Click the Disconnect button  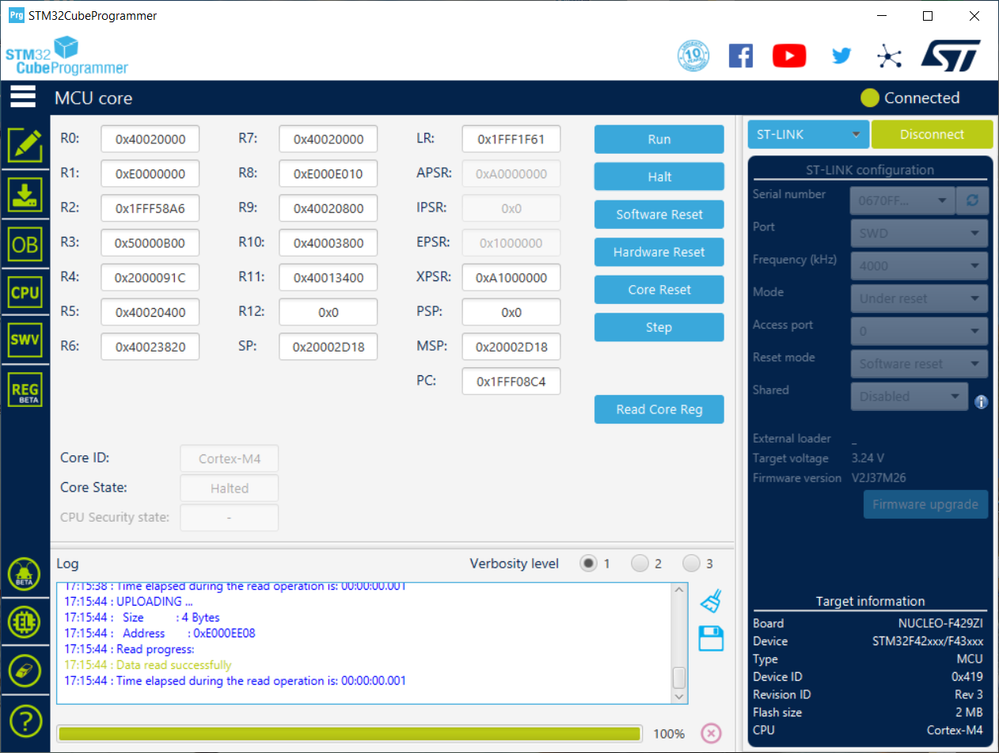[931, 134]
